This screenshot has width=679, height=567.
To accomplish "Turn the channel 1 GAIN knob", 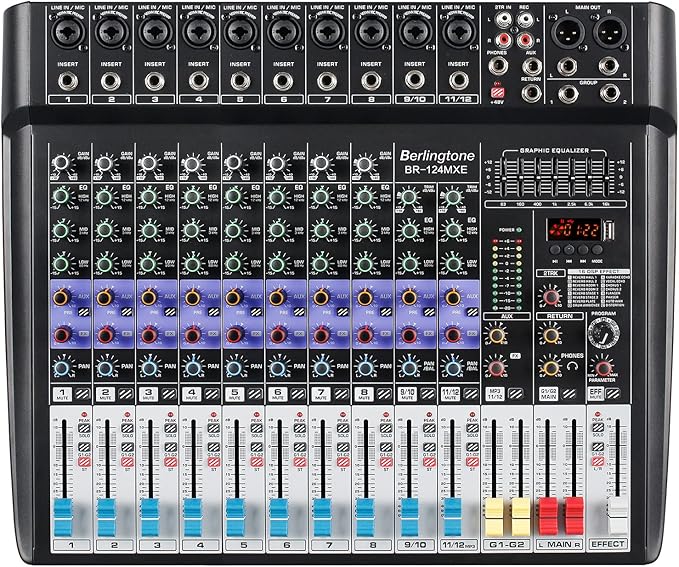I will click(x=62, y=162).
